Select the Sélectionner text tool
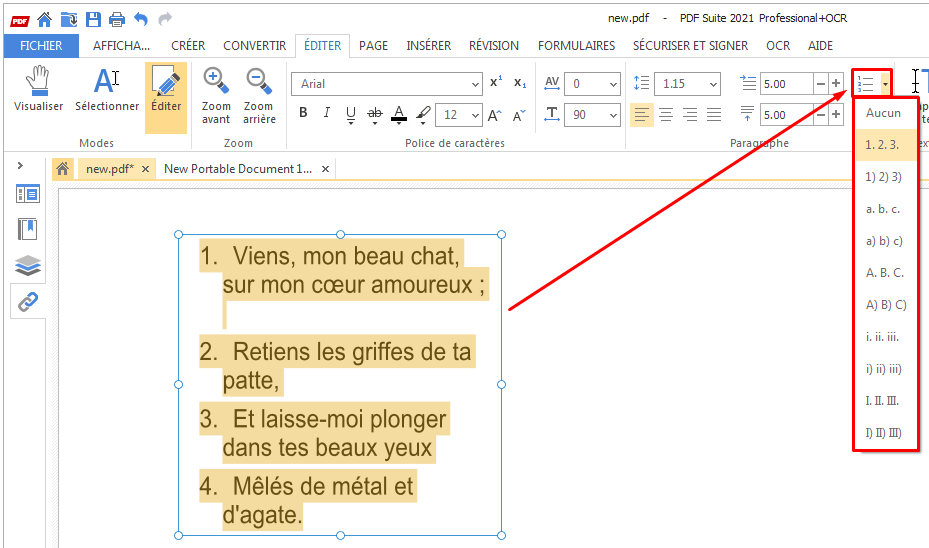 [107, 89]
